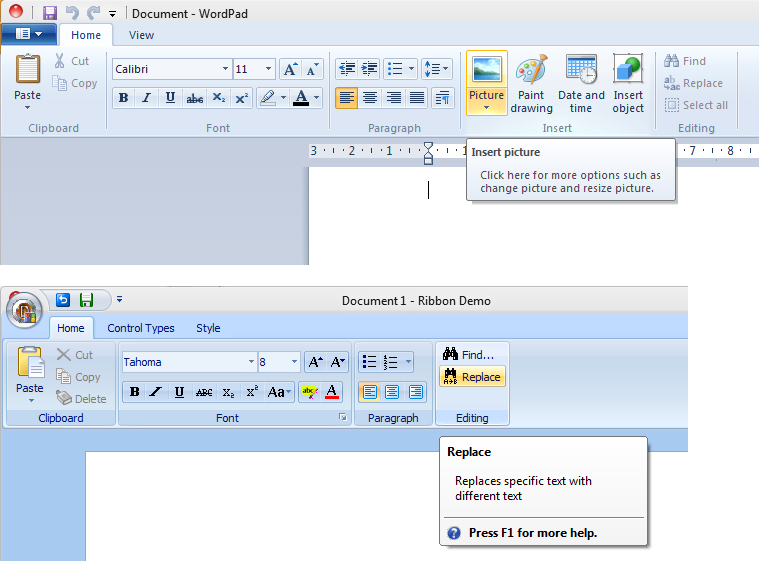Toggle Underline in WordPad

pos(170,98)
